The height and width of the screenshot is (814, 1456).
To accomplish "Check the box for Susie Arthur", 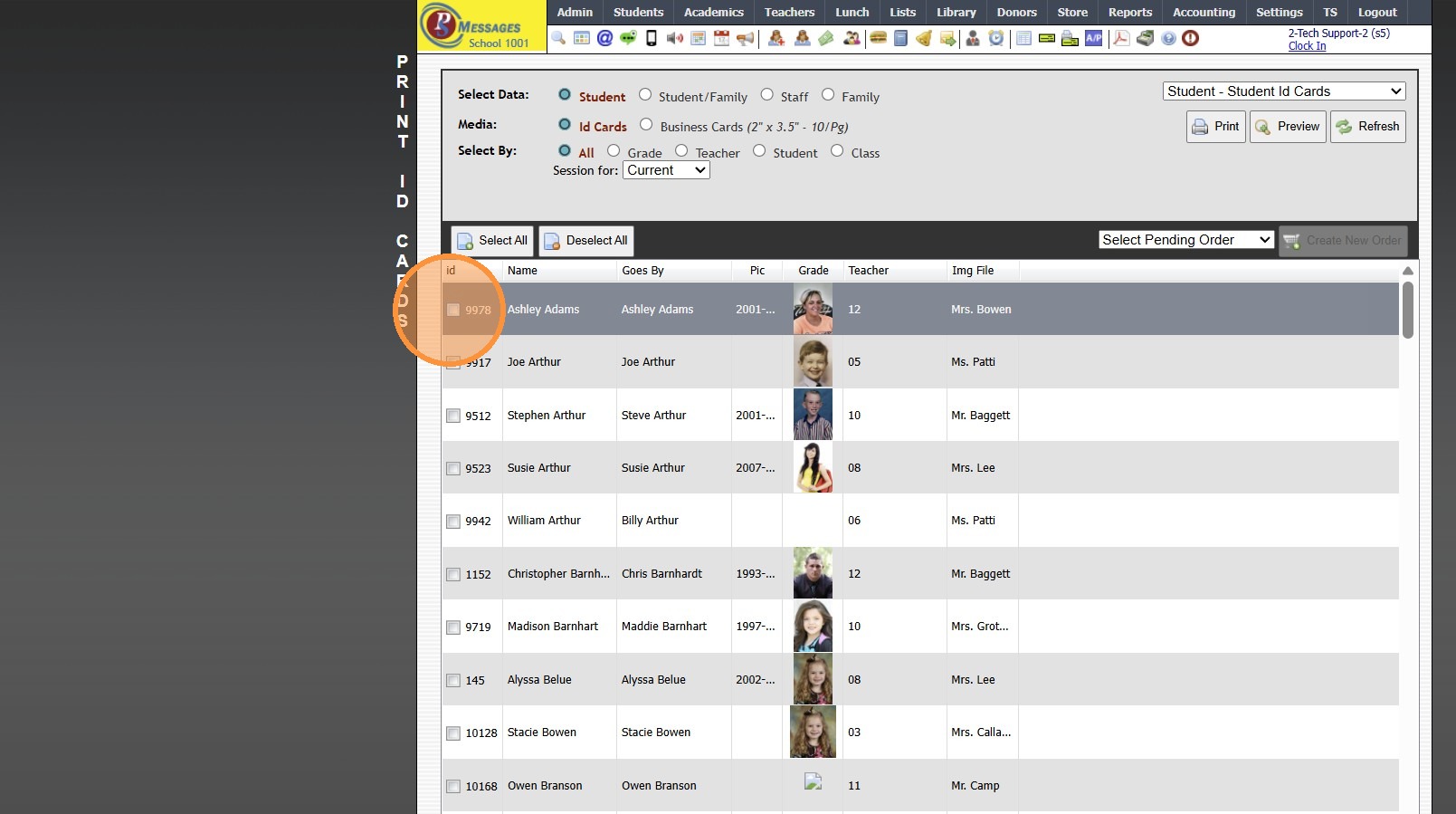I will coord(453,468).
